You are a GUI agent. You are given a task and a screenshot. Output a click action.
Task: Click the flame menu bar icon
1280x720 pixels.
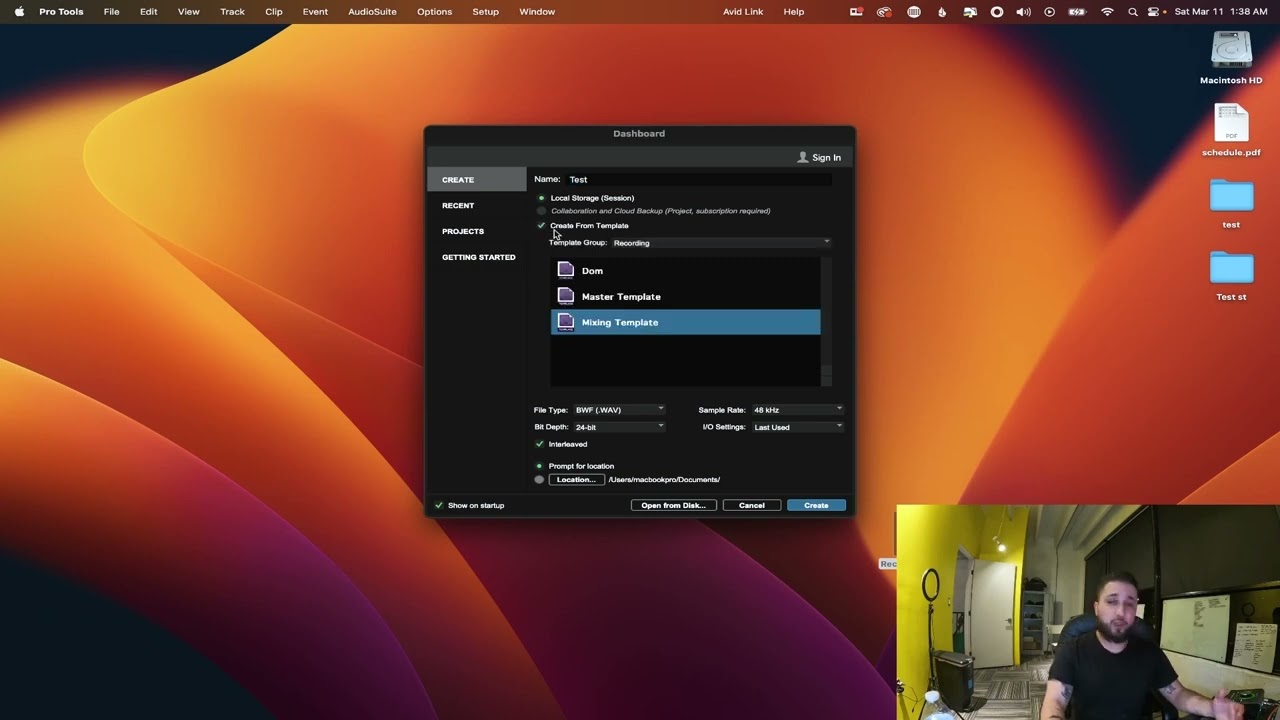click(942, 12)
